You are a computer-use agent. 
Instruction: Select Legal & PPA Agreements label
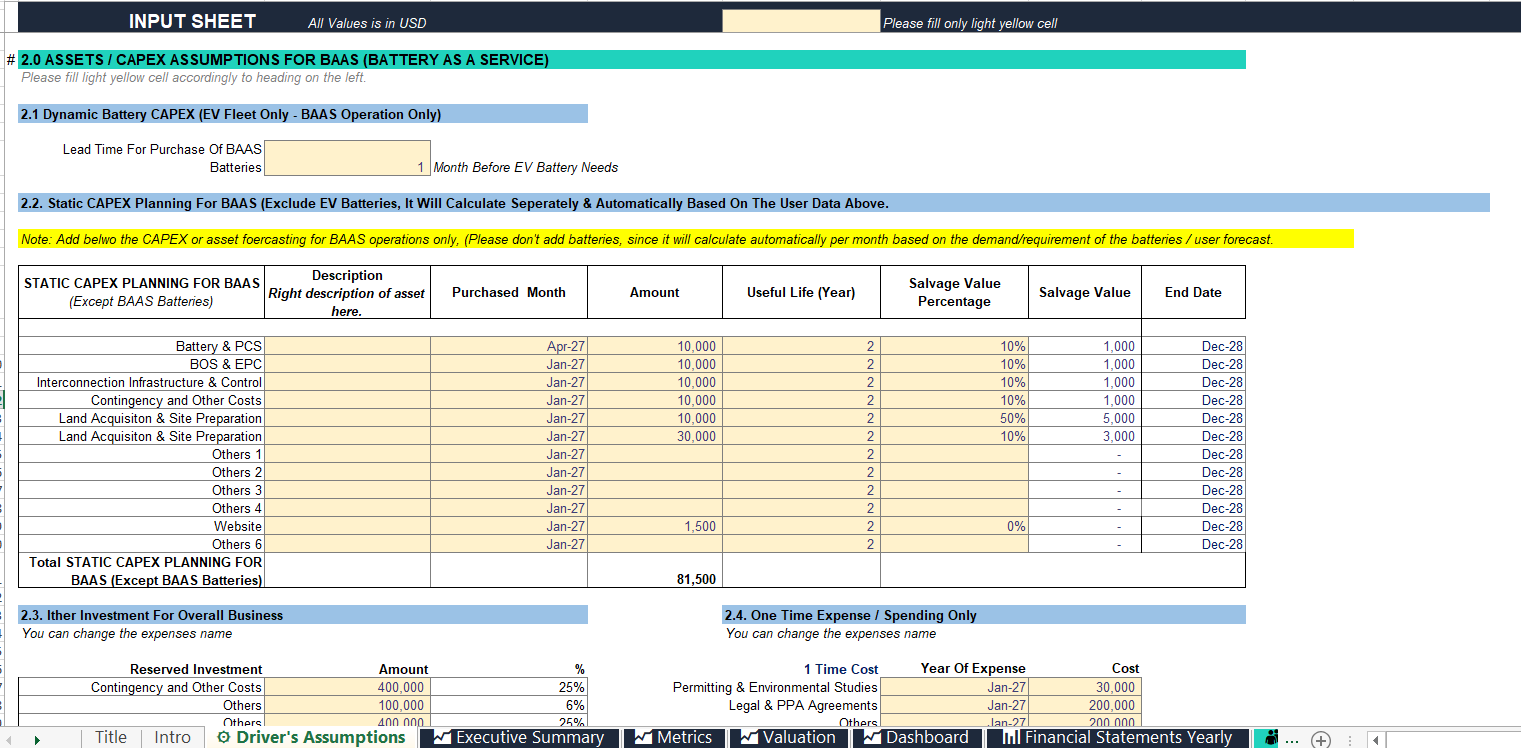pyautogui.click(x=803, y=705)
